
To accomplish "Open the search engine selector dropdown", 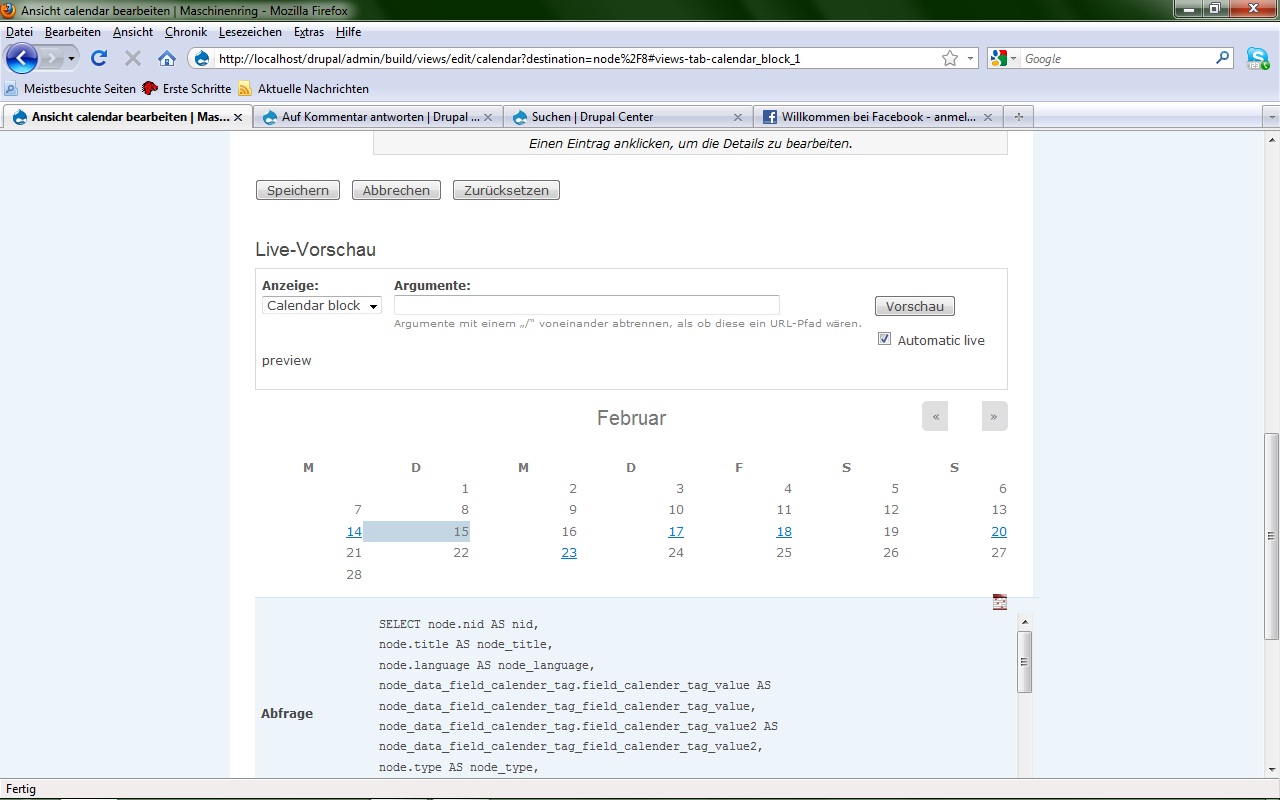I will pyautogui.click(x=1004, y=58).
